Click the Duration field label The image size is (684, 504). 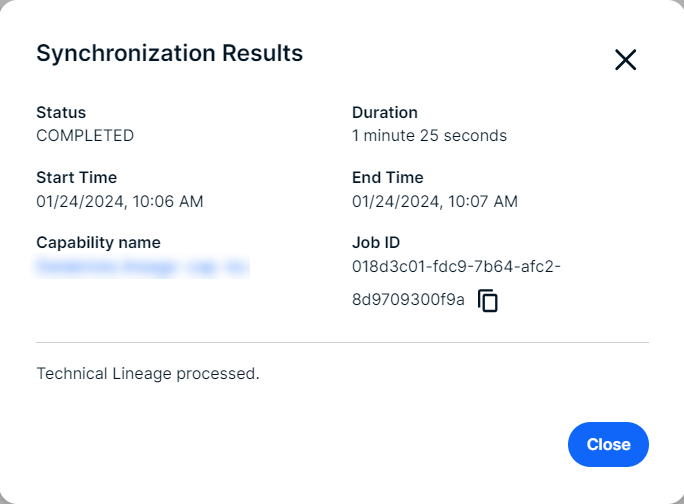click(x=385, y=112)
